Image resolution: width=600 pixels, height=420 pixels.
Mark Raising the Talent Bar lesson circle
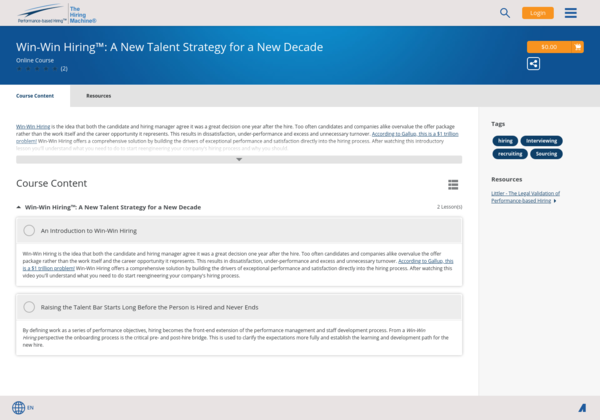pyautogui.click(x=29, y=307)
